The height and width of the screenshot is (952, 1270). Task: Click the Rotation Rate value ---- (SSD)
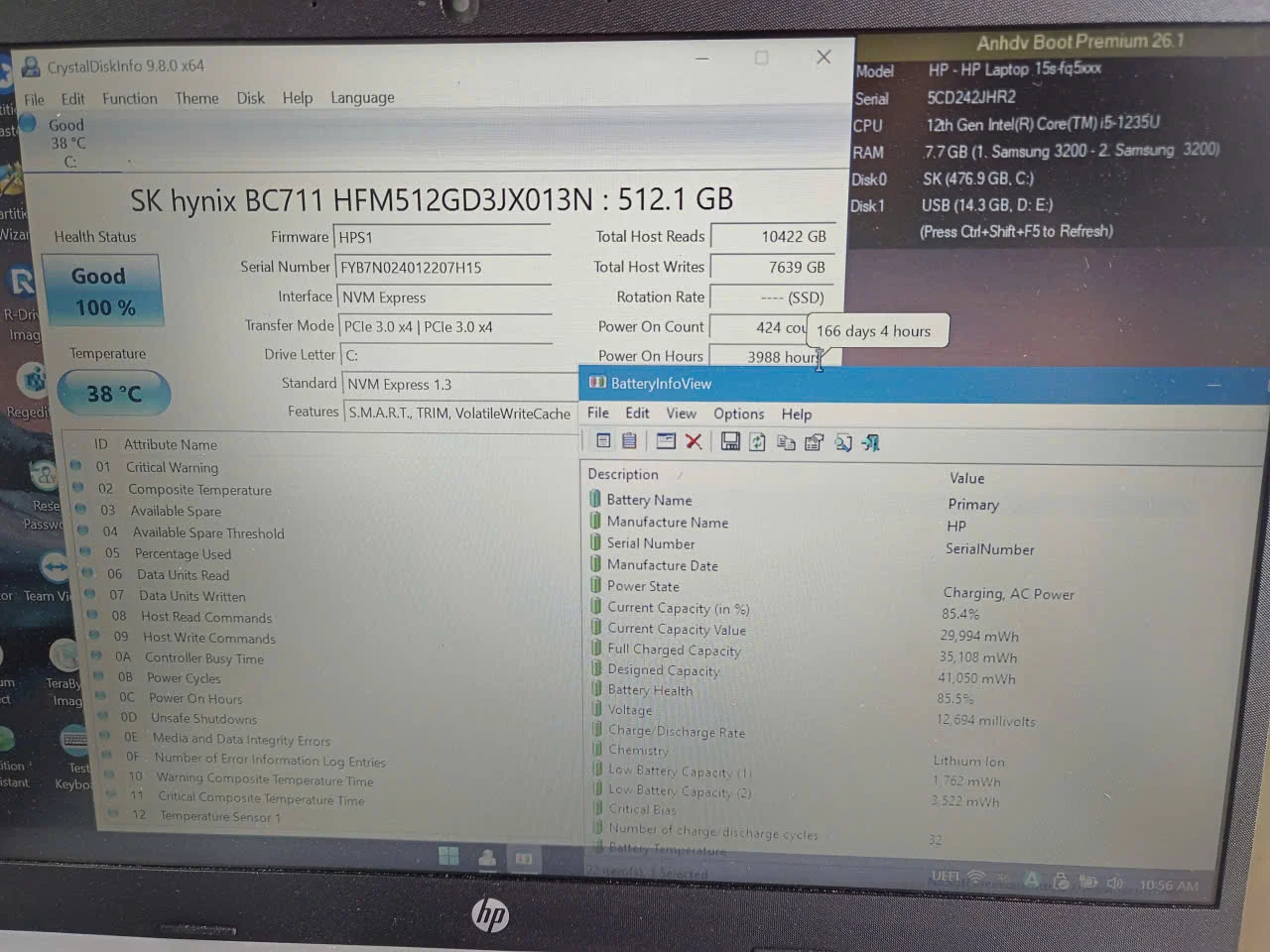[772, 297]
